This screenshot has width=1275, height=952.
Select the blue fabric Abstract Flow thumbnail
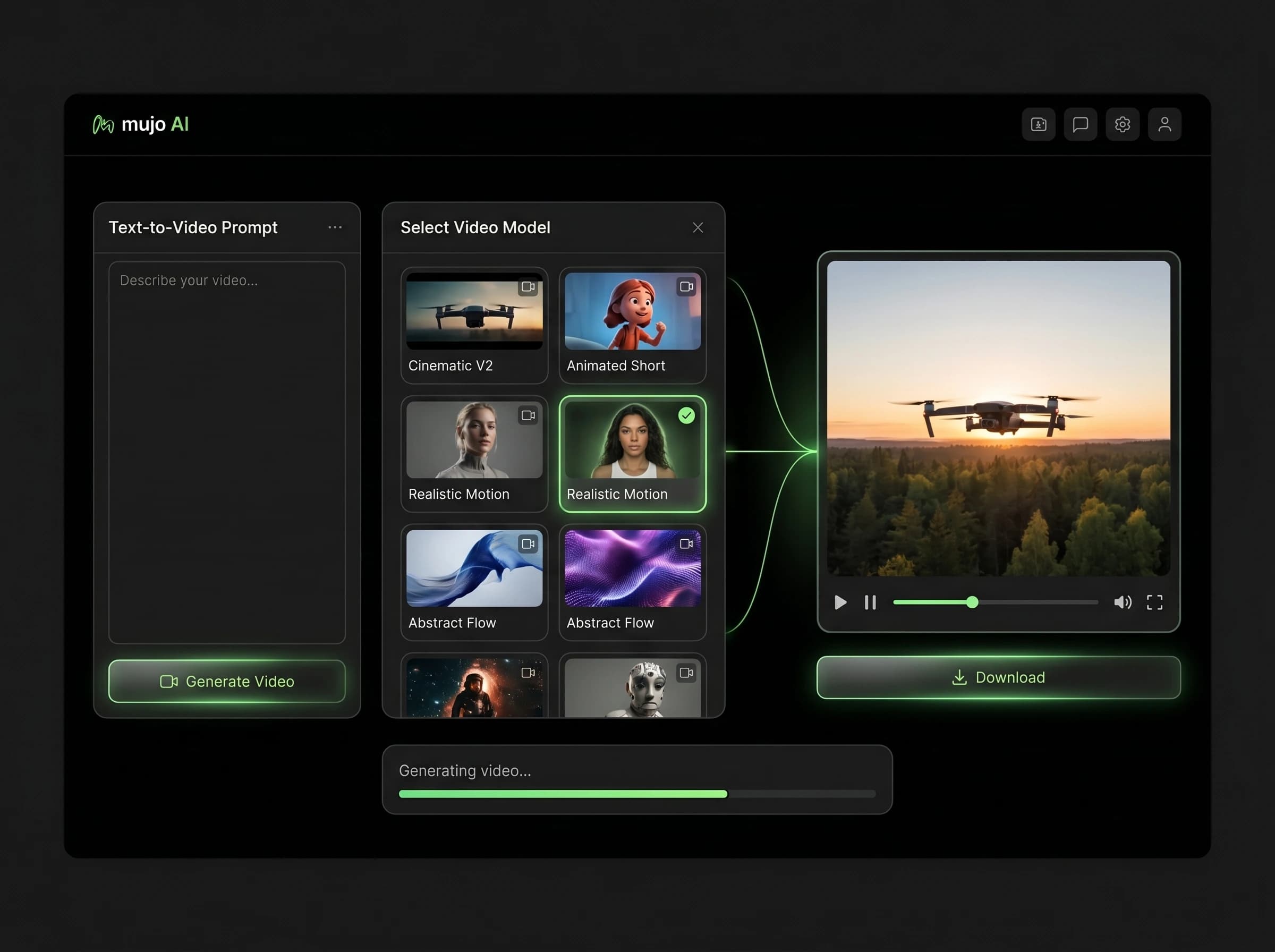[x=474, y=568]
